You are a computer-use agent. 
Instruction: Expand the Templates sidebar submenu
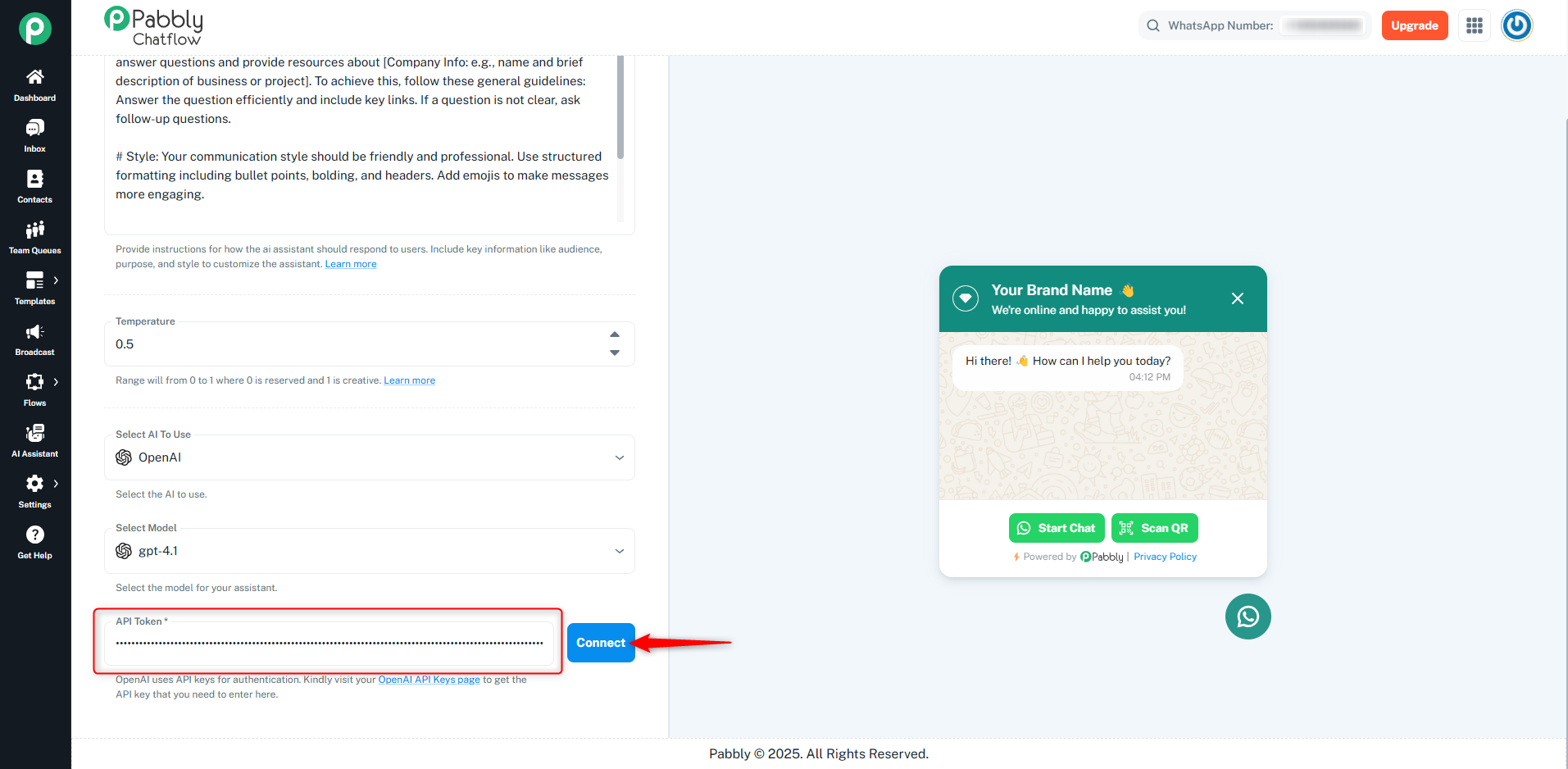[56, 280]
